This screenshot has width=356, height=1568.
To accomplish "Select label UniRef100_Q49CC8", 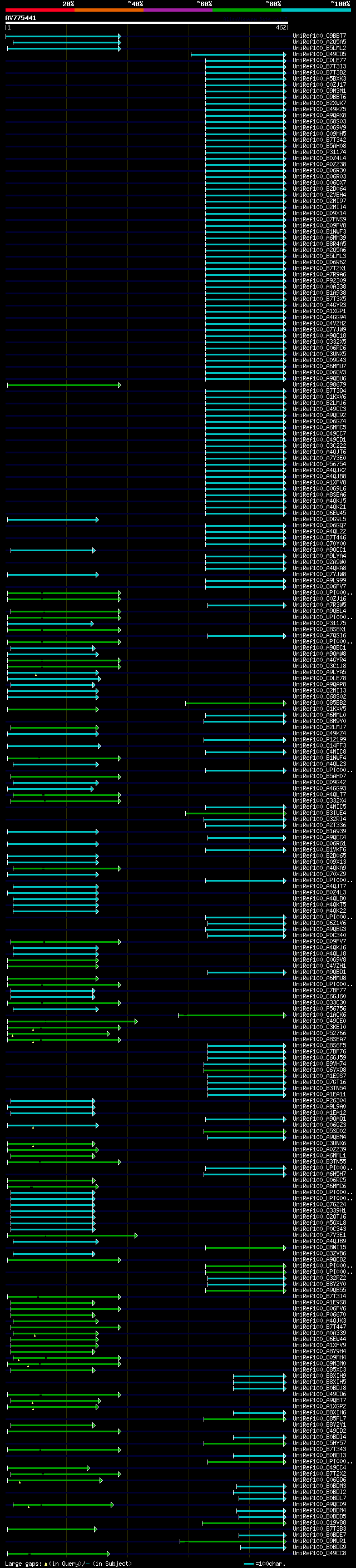I will click(x=319, y=1554).
